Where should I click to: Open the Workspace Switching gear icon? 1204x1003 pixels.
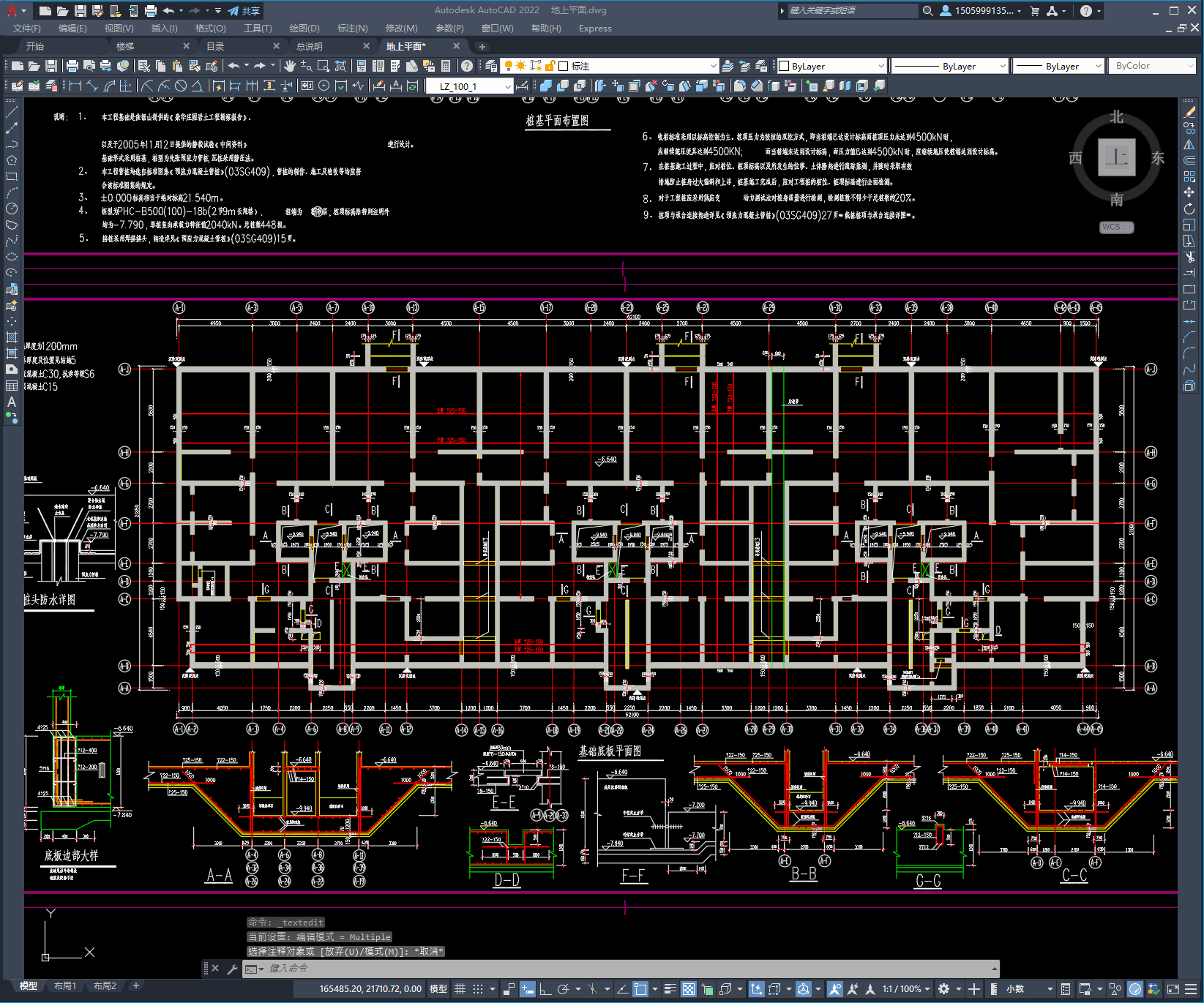point(944,989)
